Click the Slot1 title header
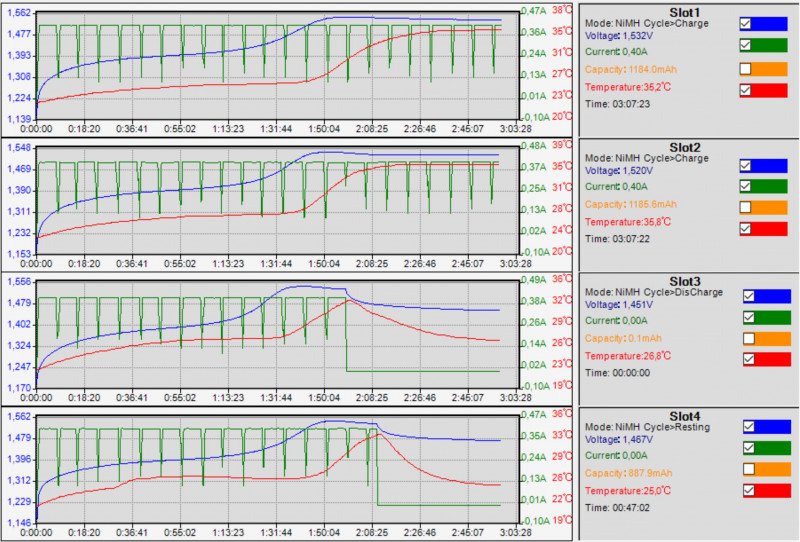Image resolution: width=800 pixels, height=542 pixels. click(x=690, y=11)
